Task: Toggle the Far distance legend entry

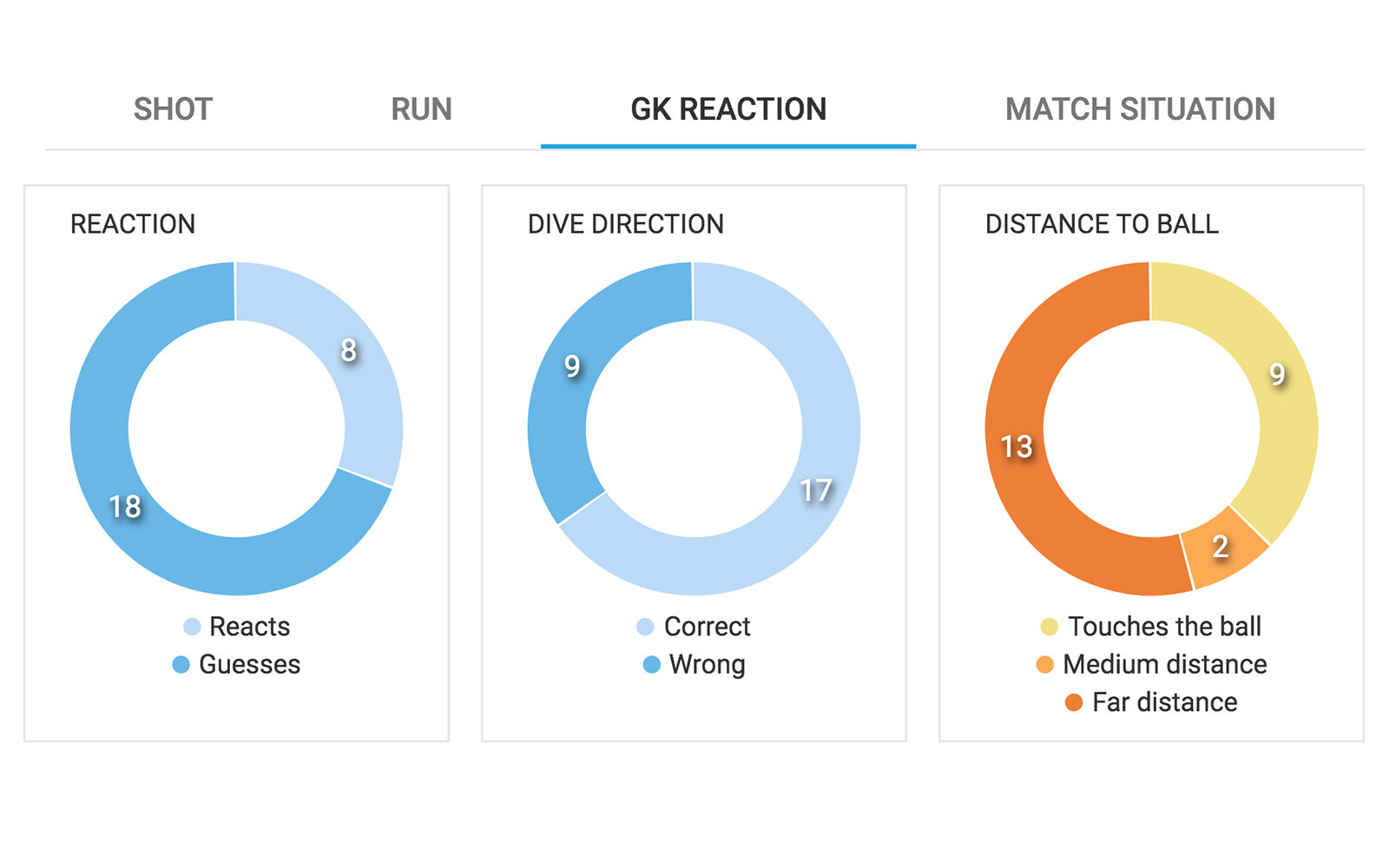Action: 1153,701
